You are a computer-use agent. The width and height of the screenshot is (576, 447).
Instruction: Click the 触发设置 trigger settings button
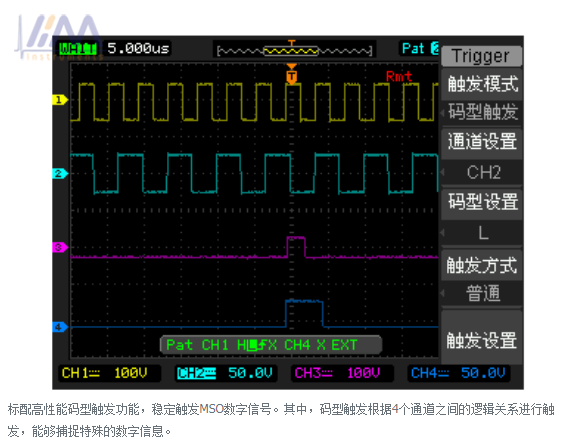[x=482, y=340]
